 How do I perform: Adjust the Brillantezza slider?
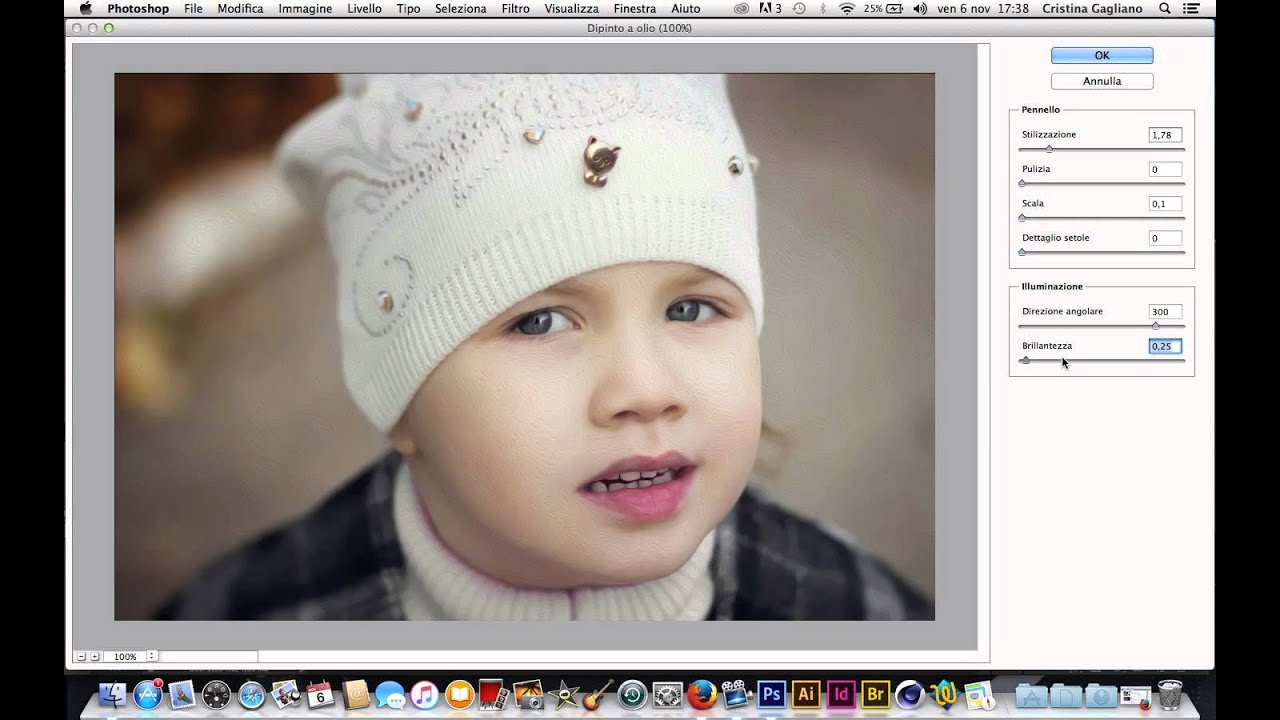[1101, 360]
